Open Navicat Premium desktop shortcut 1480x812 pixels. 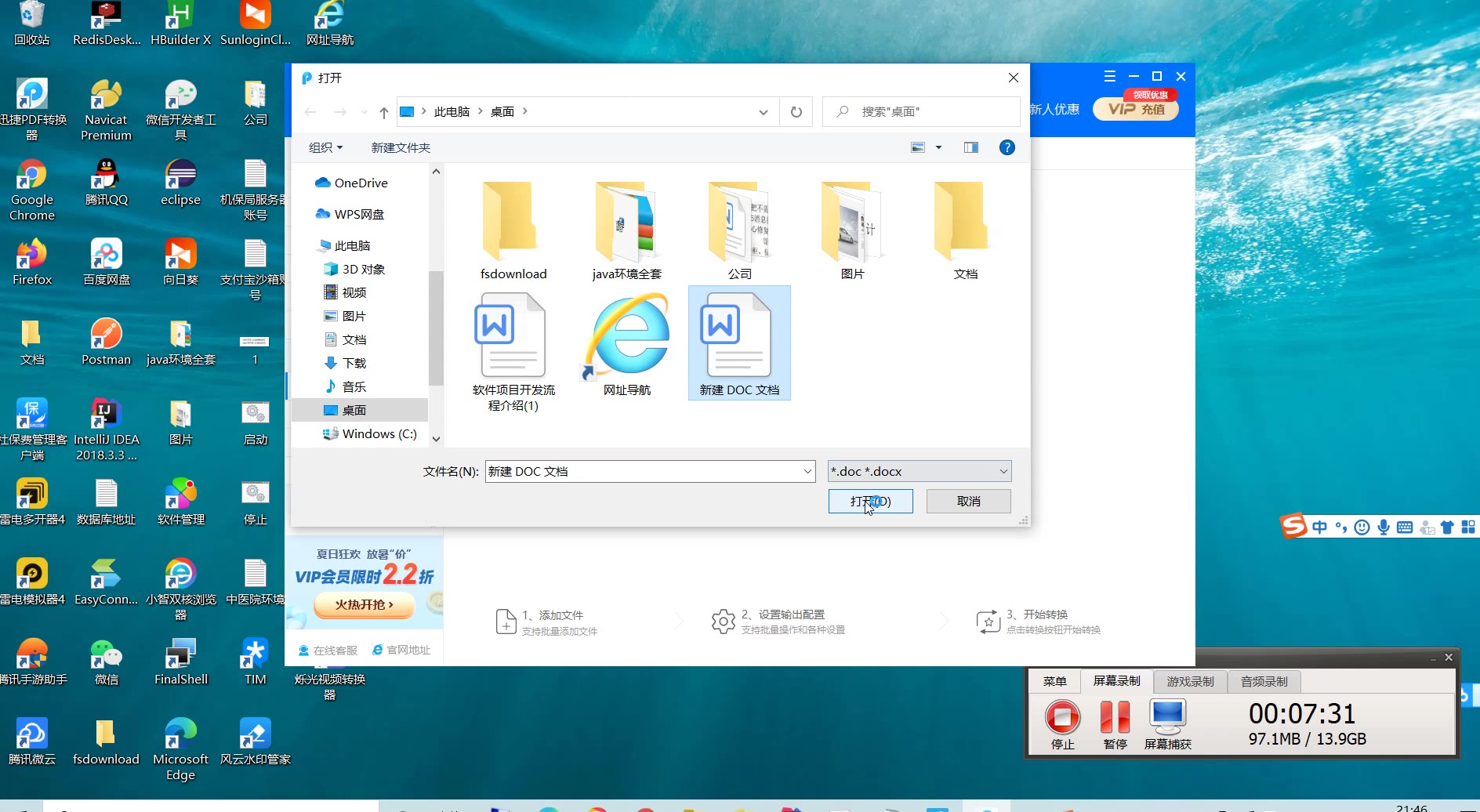106,111
